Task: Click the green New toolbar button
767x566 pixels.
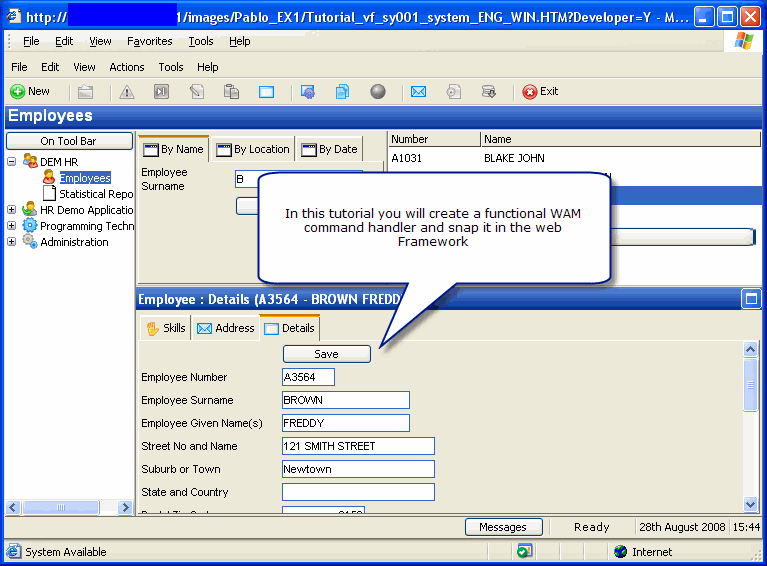Action: pyautogui.click(x=30, y=91)
